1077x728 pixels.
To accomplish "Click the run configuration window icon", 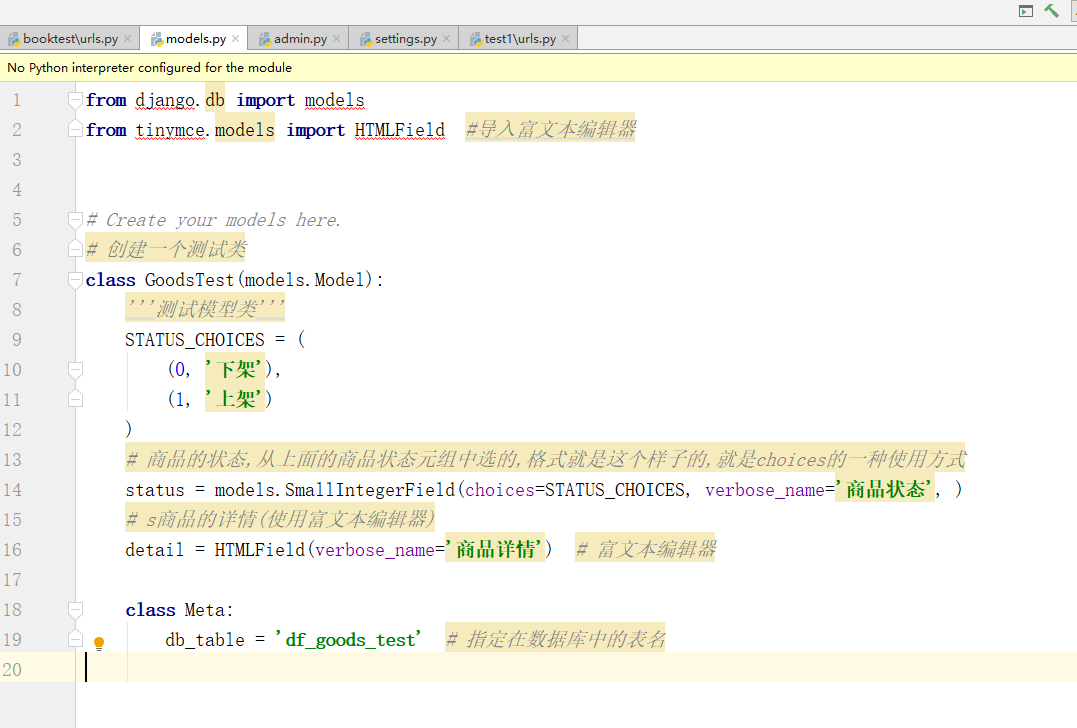I will (1025, 11).
